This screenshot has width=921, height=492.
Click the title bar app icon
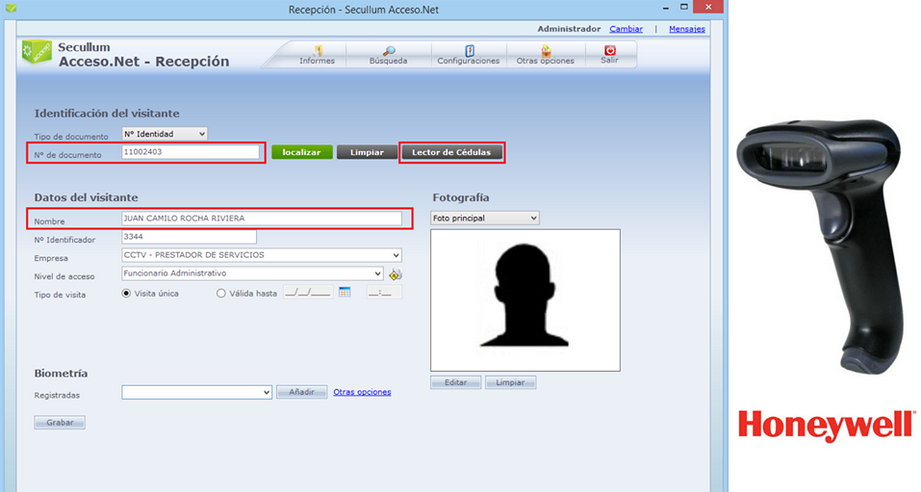11,8
